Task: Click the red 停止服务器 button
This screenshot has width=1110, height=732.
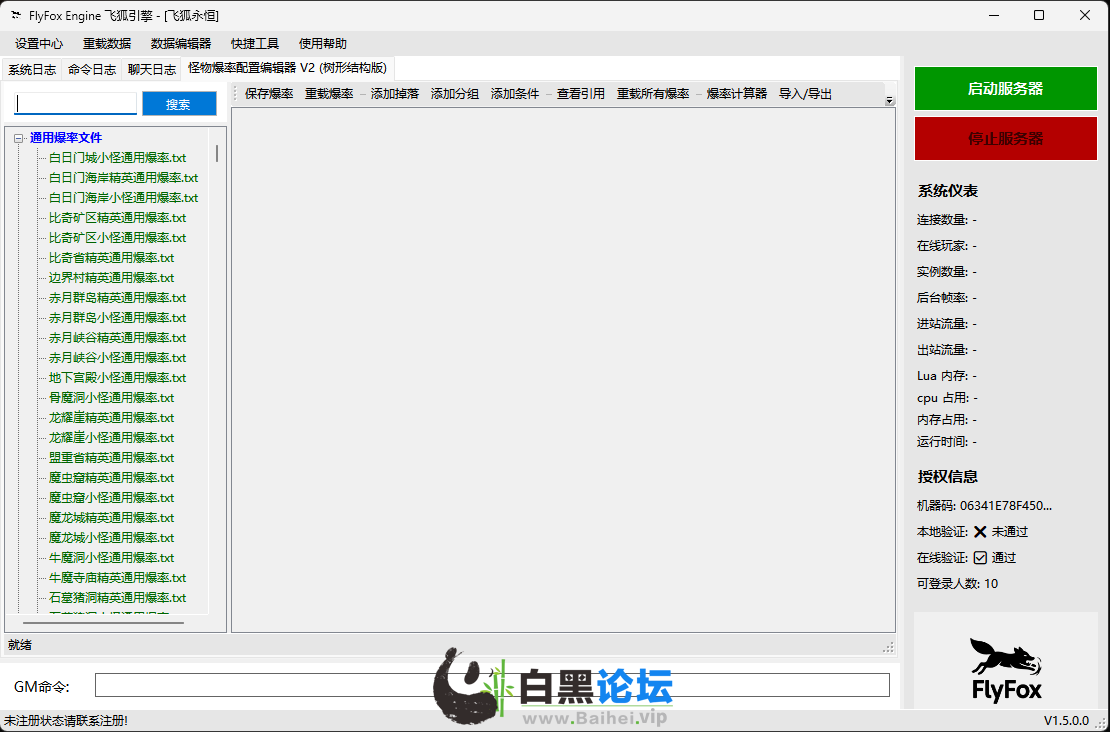Action: [1005, 138]
